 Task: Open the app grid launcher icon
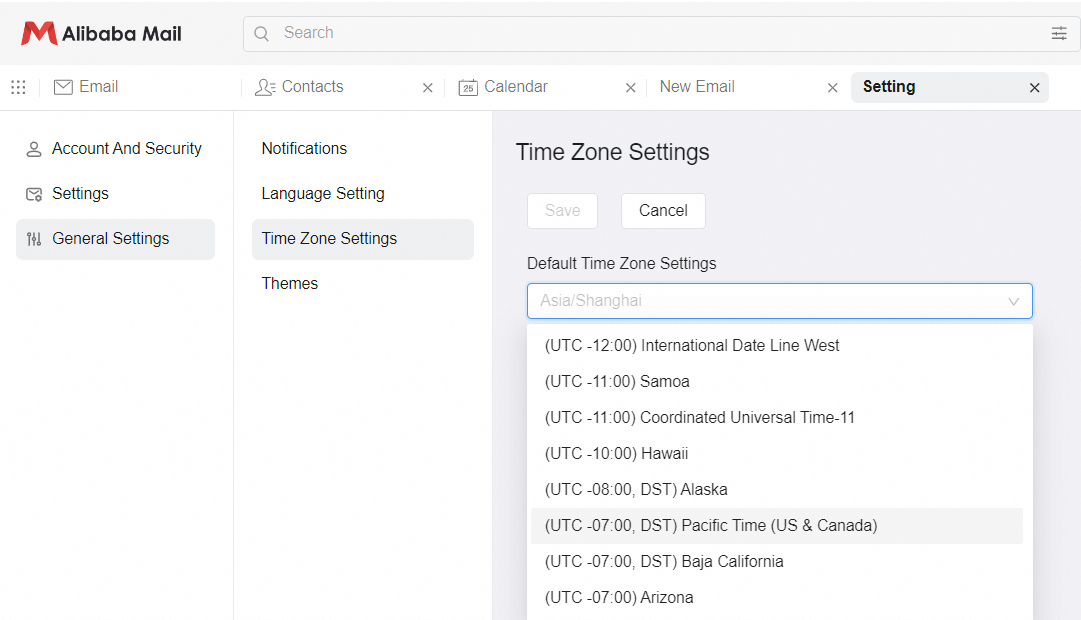tap(18, 87)
